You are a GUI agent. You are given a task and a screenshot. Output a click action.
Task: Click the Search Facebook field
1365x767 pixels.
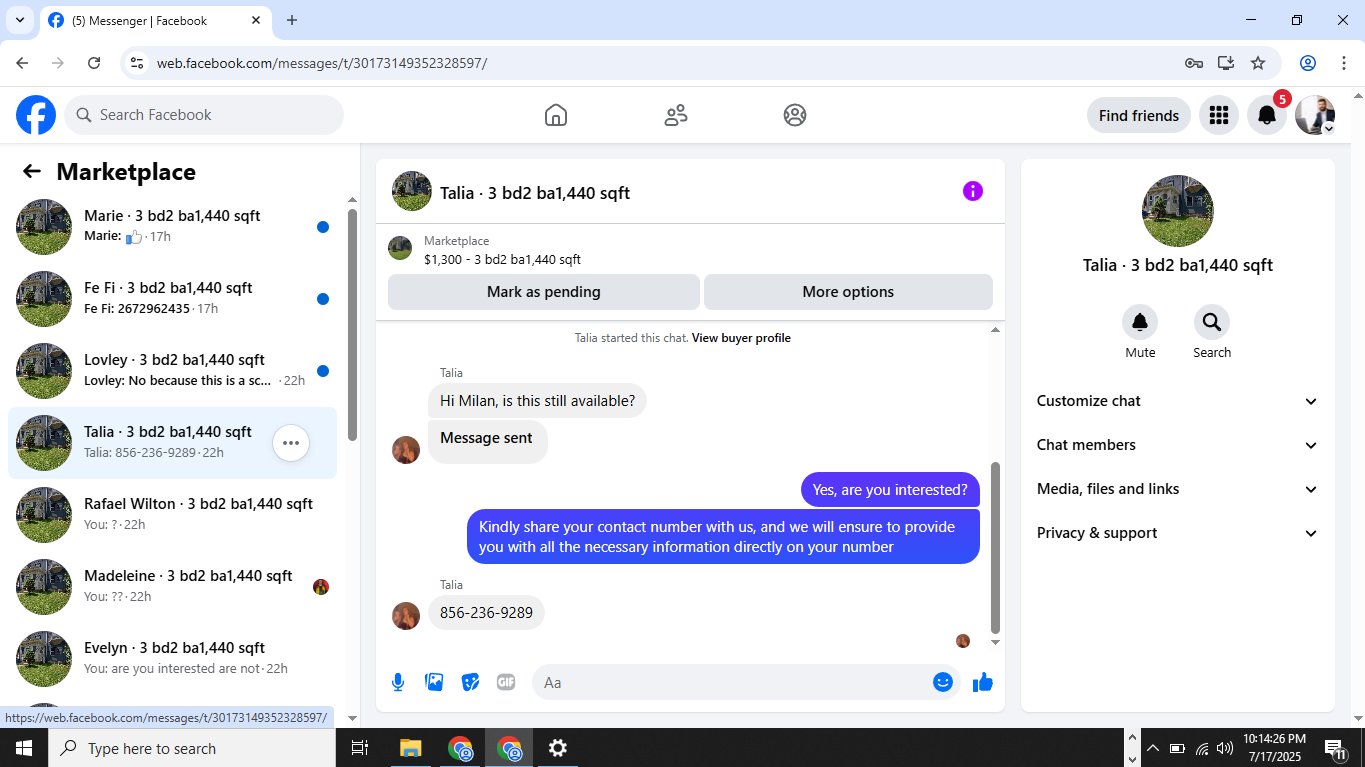click(204, 115)
